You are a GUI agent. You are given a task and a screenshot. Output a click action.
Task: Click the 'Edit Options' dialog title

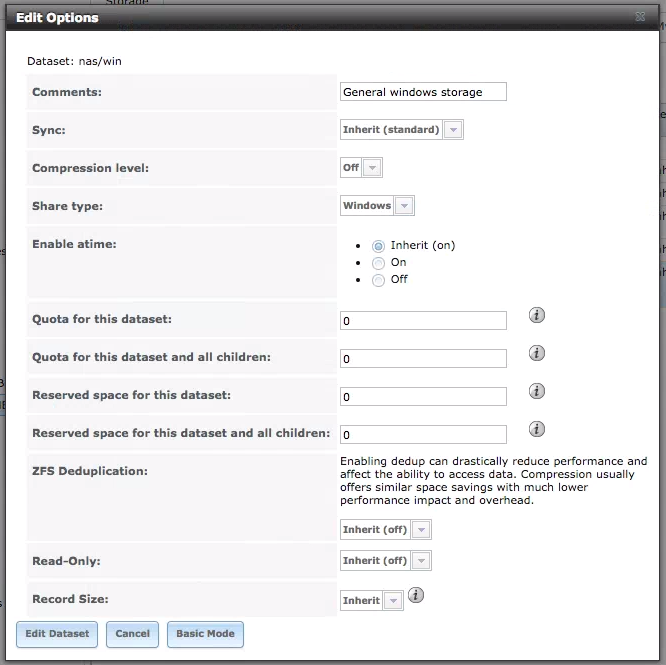pyautogui.click(x=57, y=17)
